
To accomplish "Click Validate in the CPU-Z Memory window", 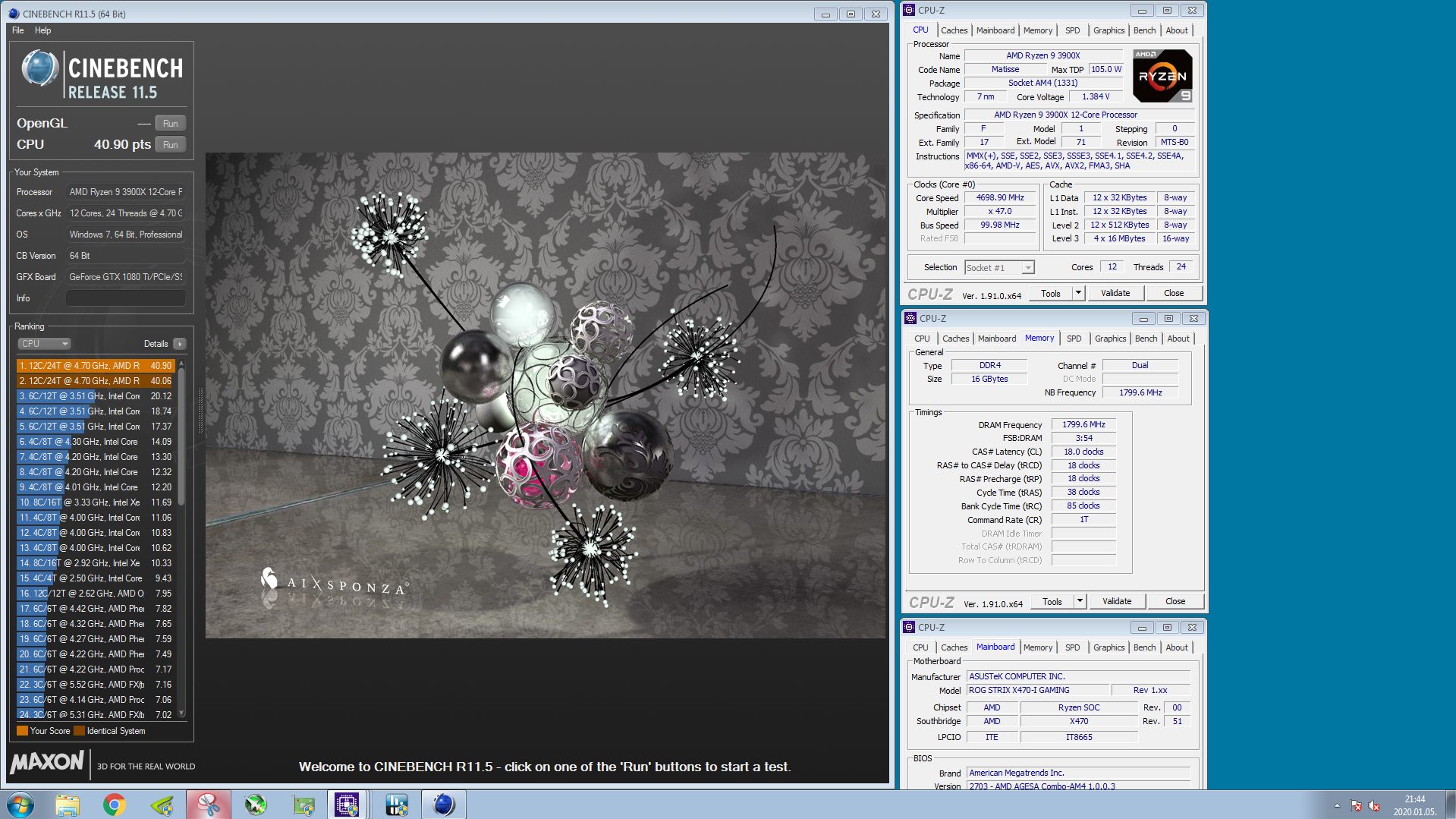I will [x=1117, y=601].
